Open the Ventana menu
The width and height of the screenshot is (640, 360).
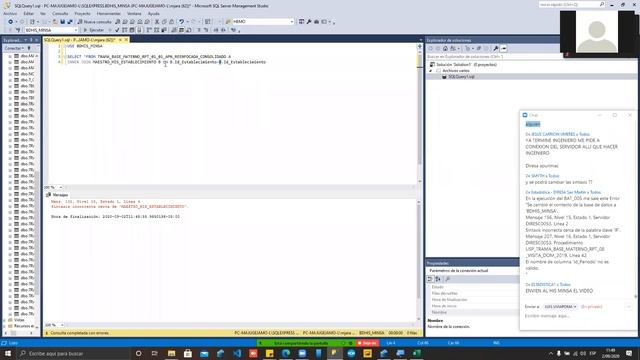[x=134, y=13]
